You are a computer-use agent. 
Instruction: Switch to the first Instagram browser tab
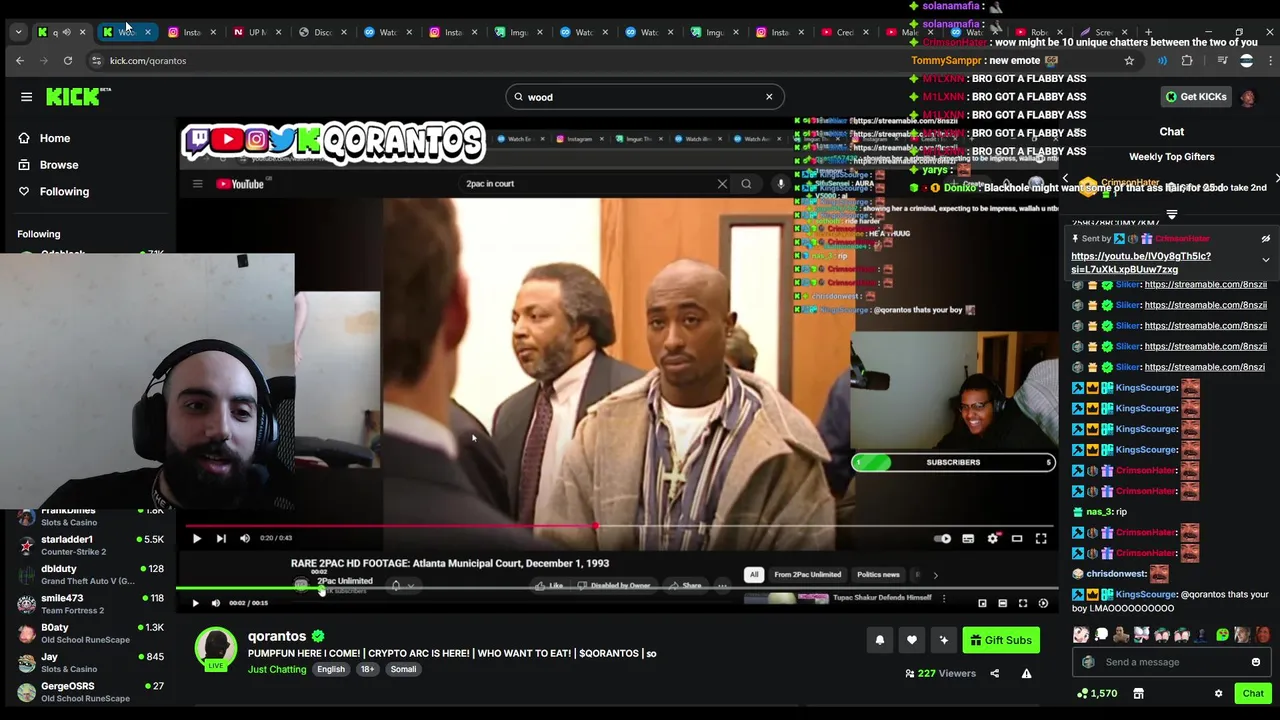pyautogui.click(x=192, y=32)
